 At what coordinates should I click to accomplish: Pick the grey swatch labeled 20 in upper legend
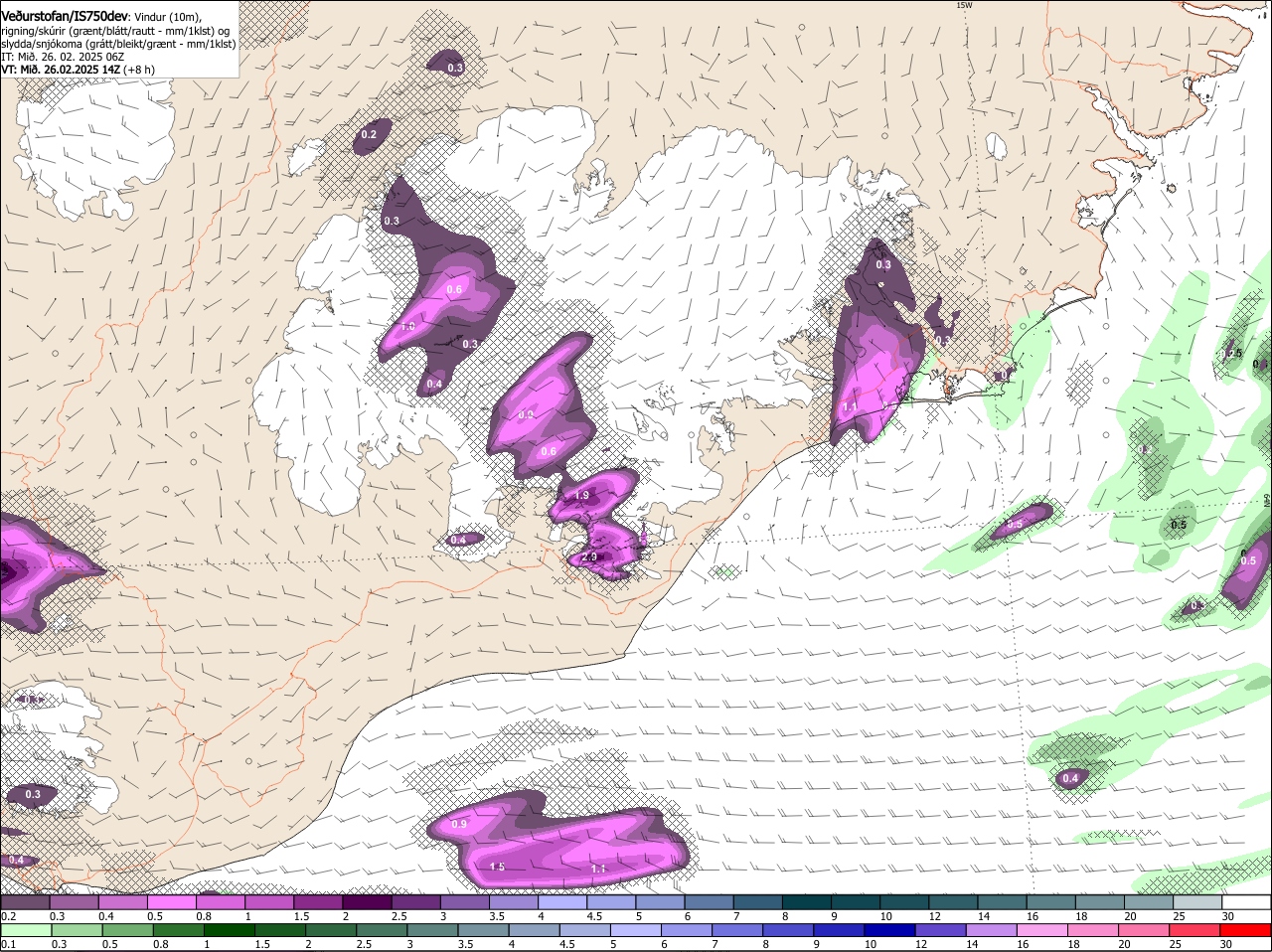coord(1150,902)
